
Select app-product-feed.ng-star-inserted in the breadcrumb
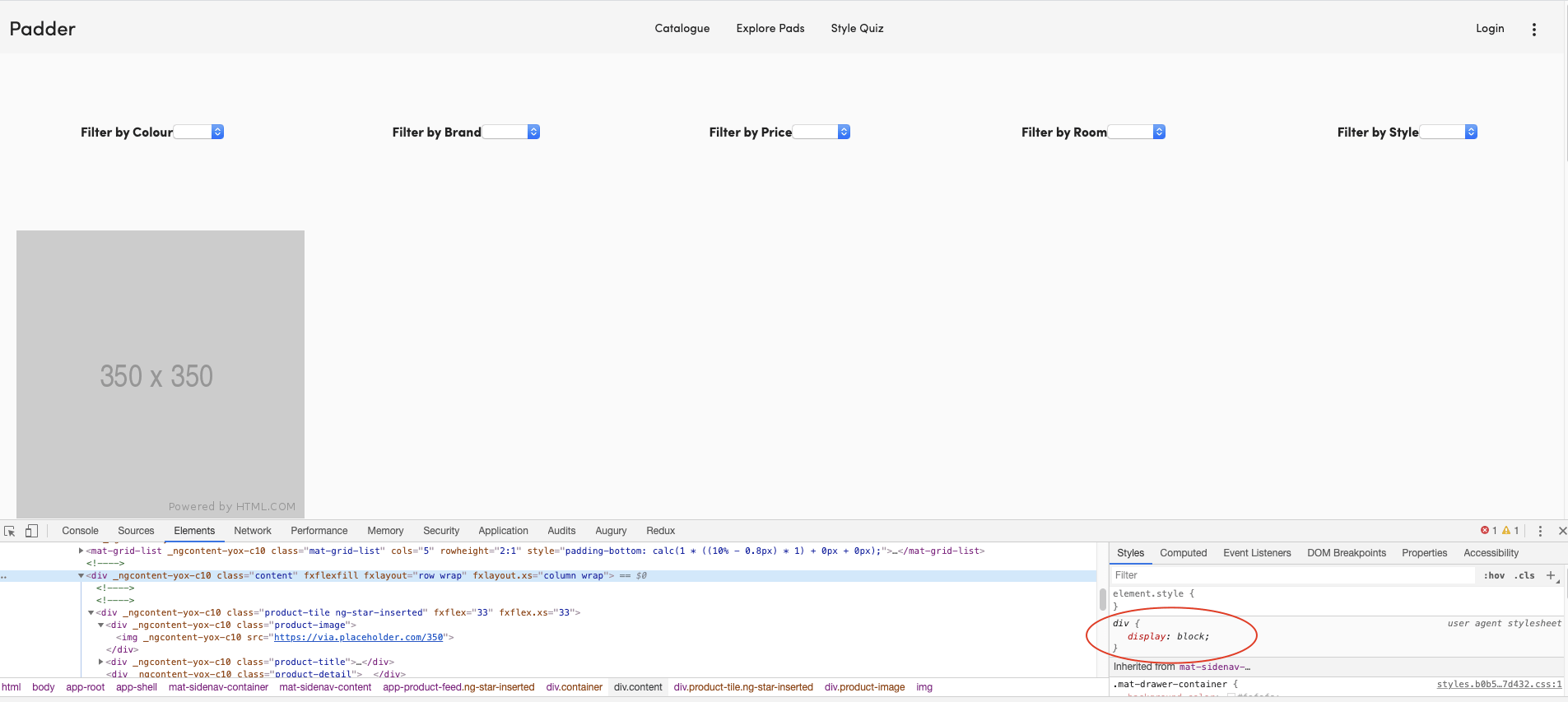pos(458,687)
